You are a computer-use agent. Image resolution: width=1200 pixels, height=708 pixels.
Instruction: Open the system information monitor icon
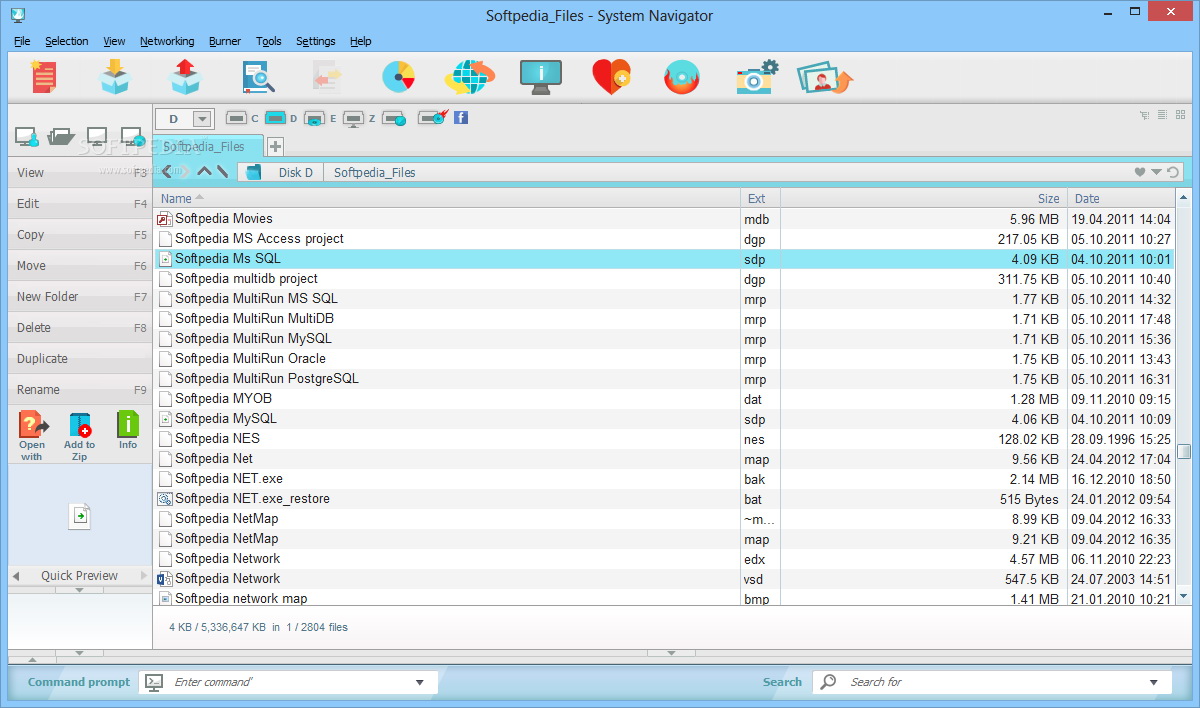[541, 77]
